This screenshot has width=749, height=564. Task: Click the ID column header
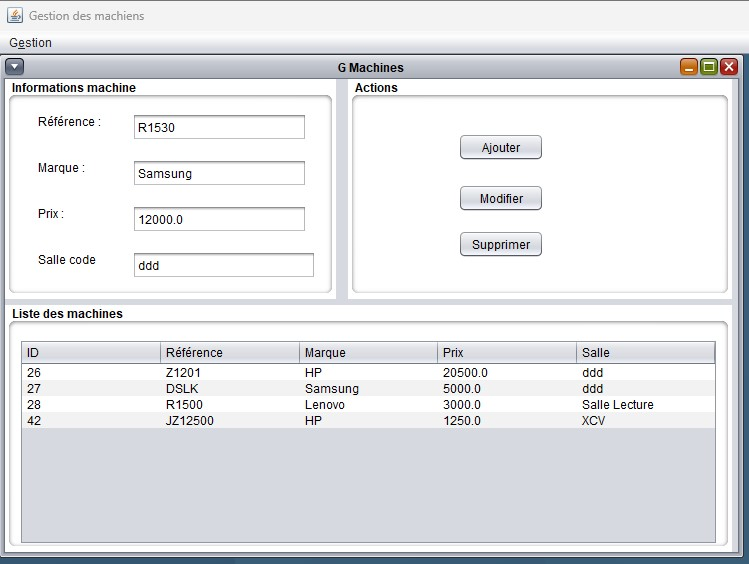(91, 352)
